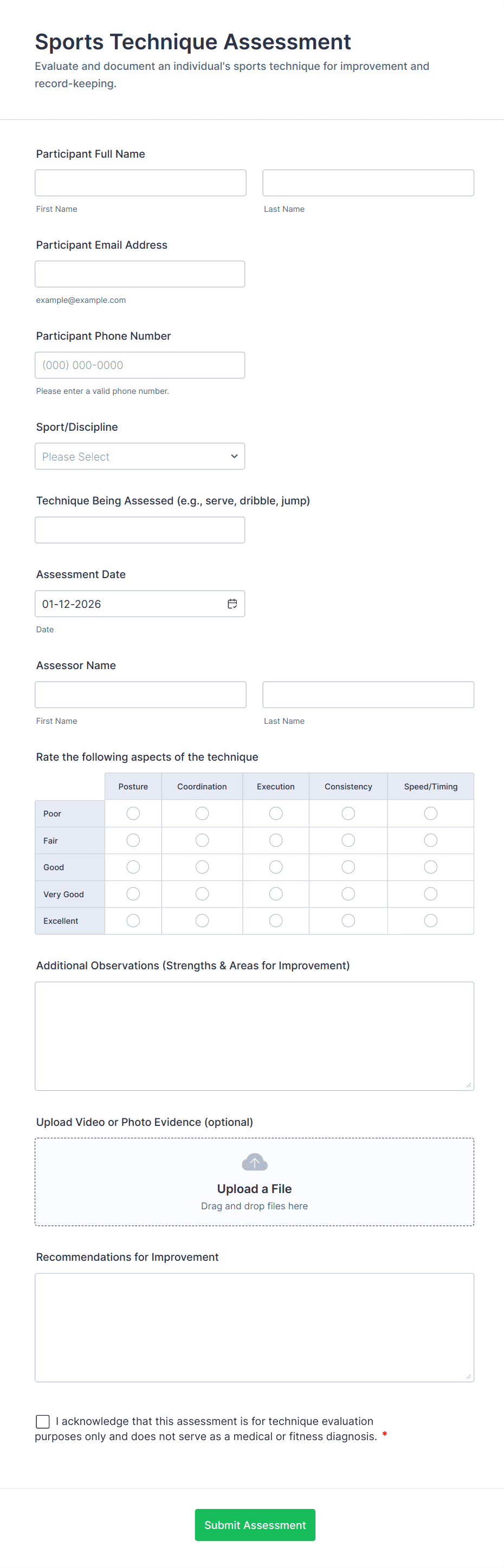The width and height of the screenshot is (504, 1568).
Task: Click the Technique Being Assessed field
Action: pos(140,529)
